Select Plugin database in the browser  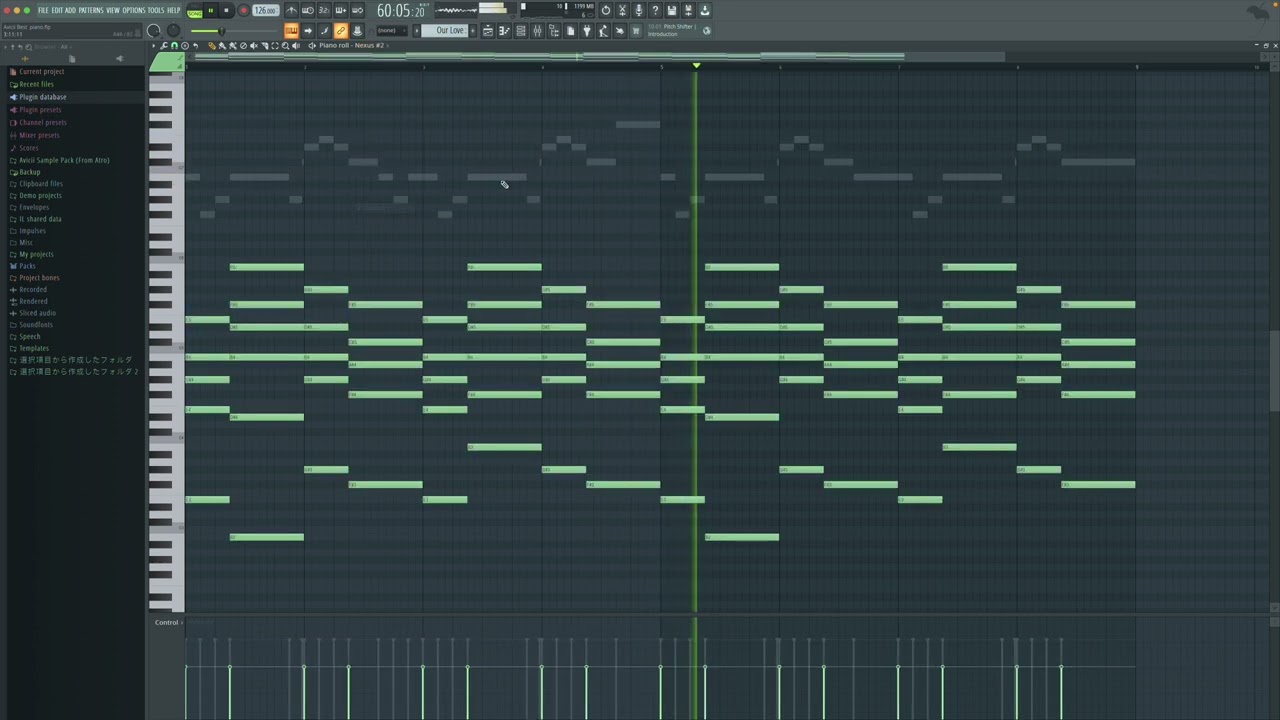click(x=42, y=97)
